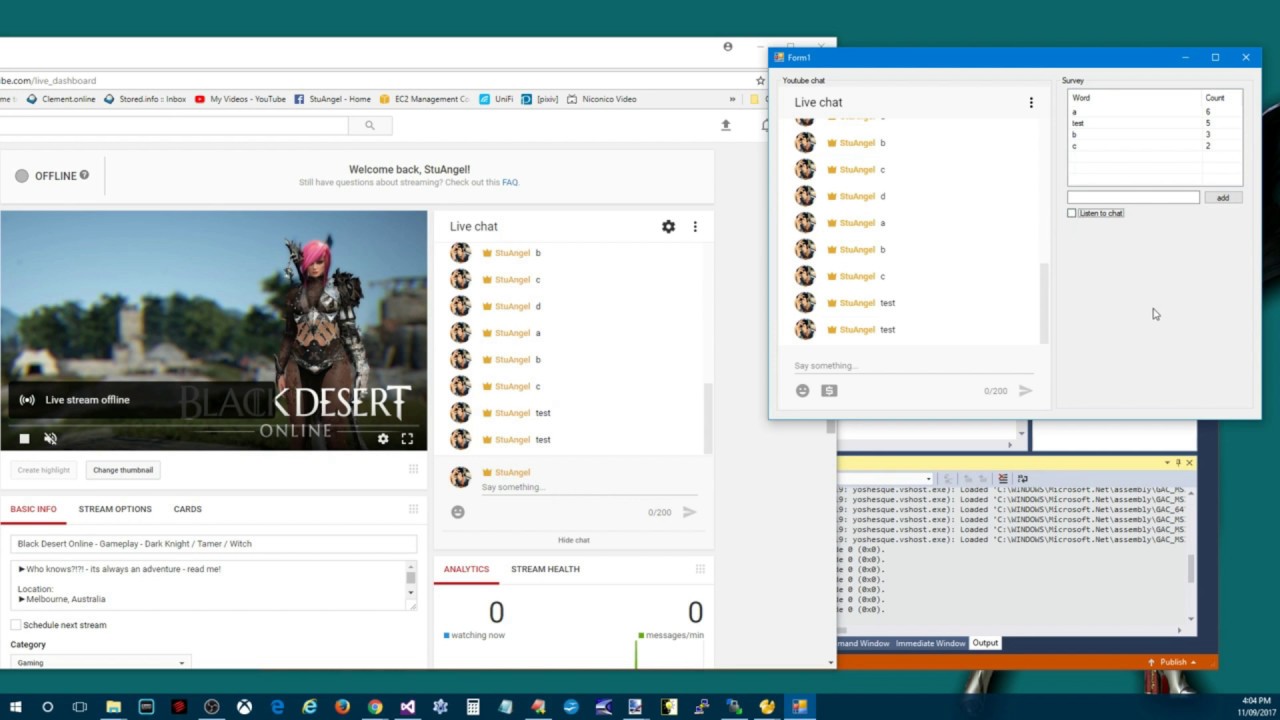Check the Schedule next stream checkbox
Screen dimensions: 1280x720
15,625
